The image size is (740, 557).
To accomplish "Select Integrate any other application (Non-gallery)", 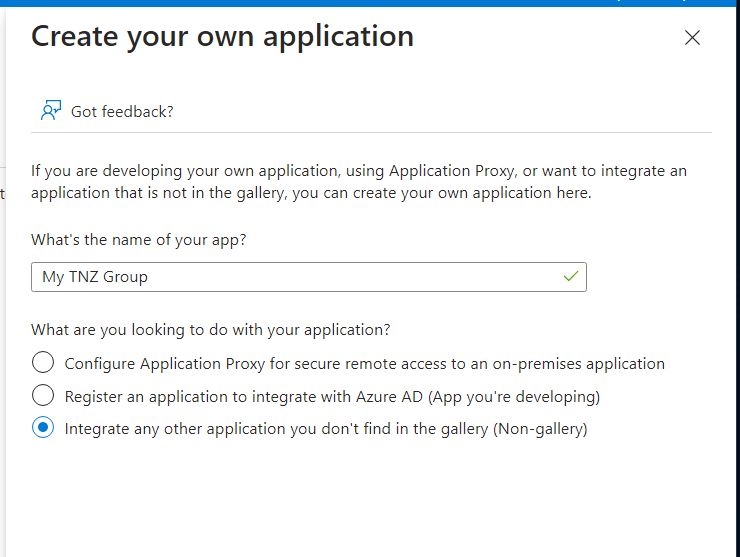I will [43, 427].
